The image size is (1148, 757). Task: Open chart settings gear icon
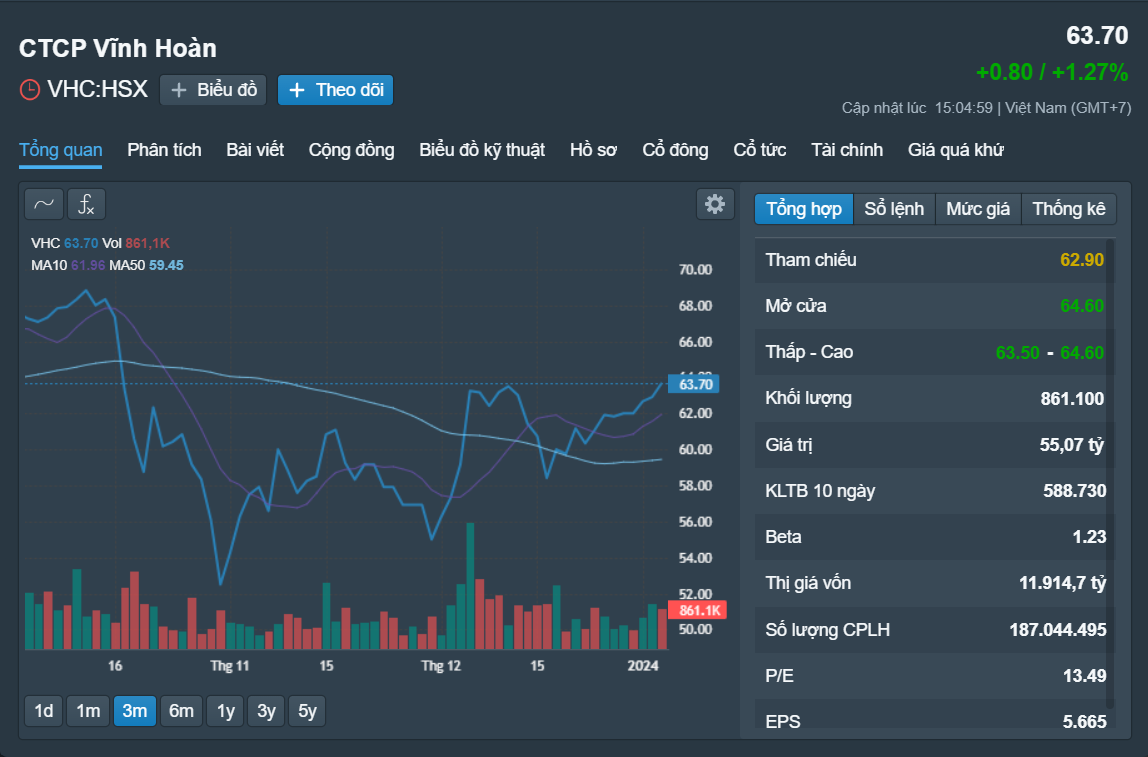[715, 204]
